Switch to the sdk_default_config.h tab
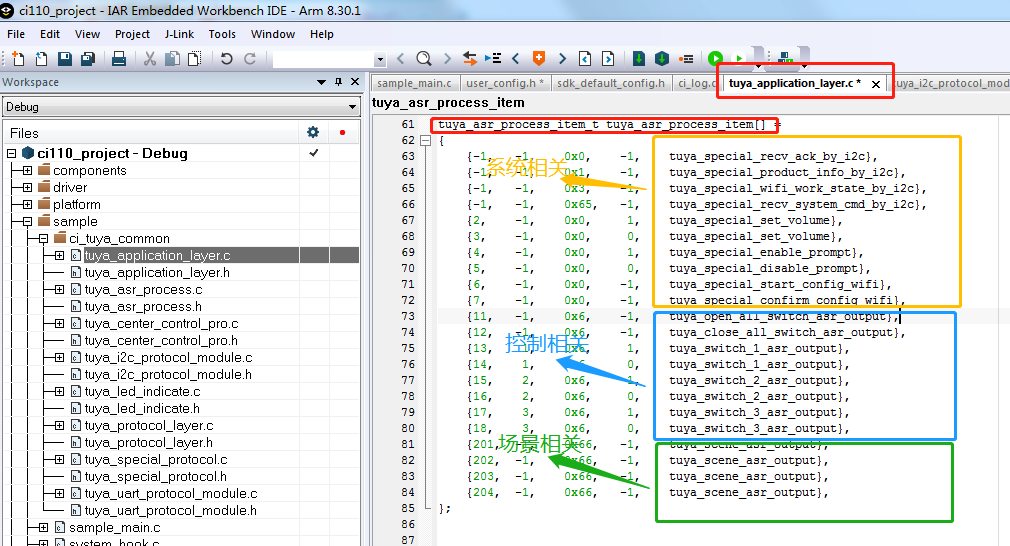The image size is (1010, 546). pyautogui.click(x=611, y=83)
